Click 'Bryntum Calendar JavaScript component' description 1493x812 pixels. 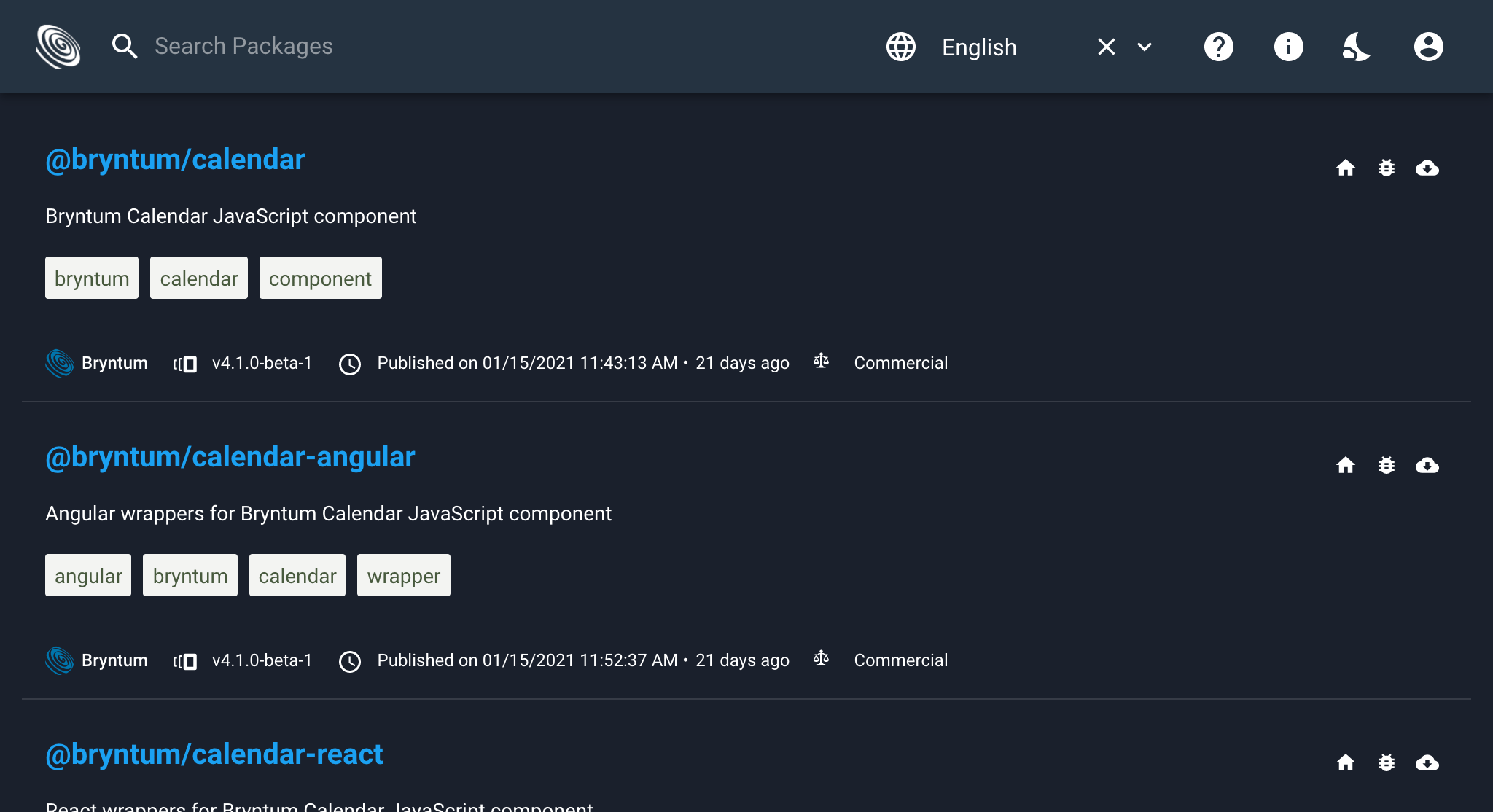[231, 216]
